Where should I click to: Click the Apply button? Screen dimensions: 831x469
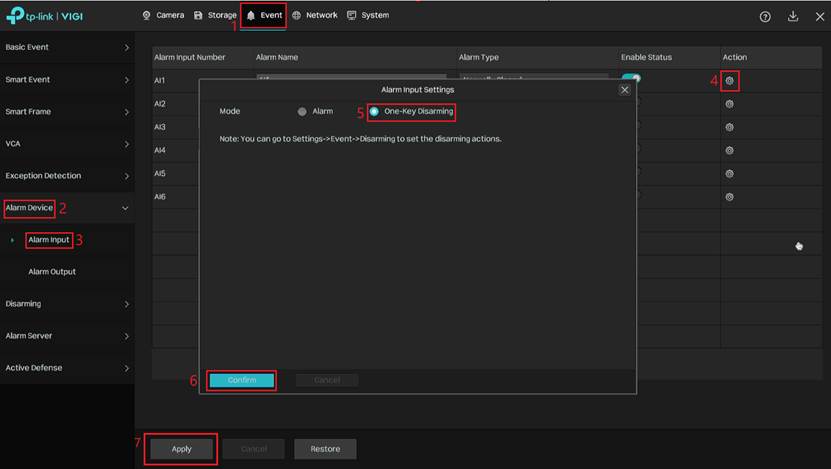click(x=181, y=449)
